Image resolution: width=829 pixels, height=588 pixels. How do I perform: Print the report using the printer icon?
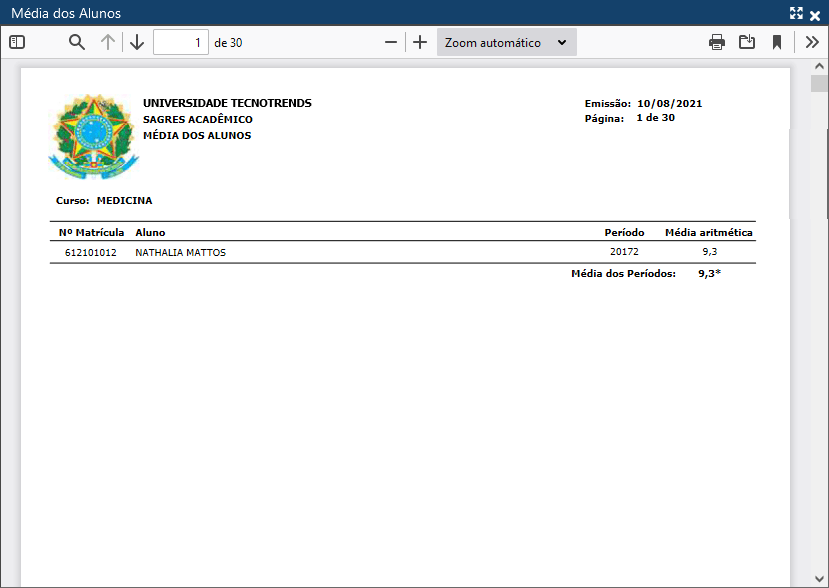(717, 42)
